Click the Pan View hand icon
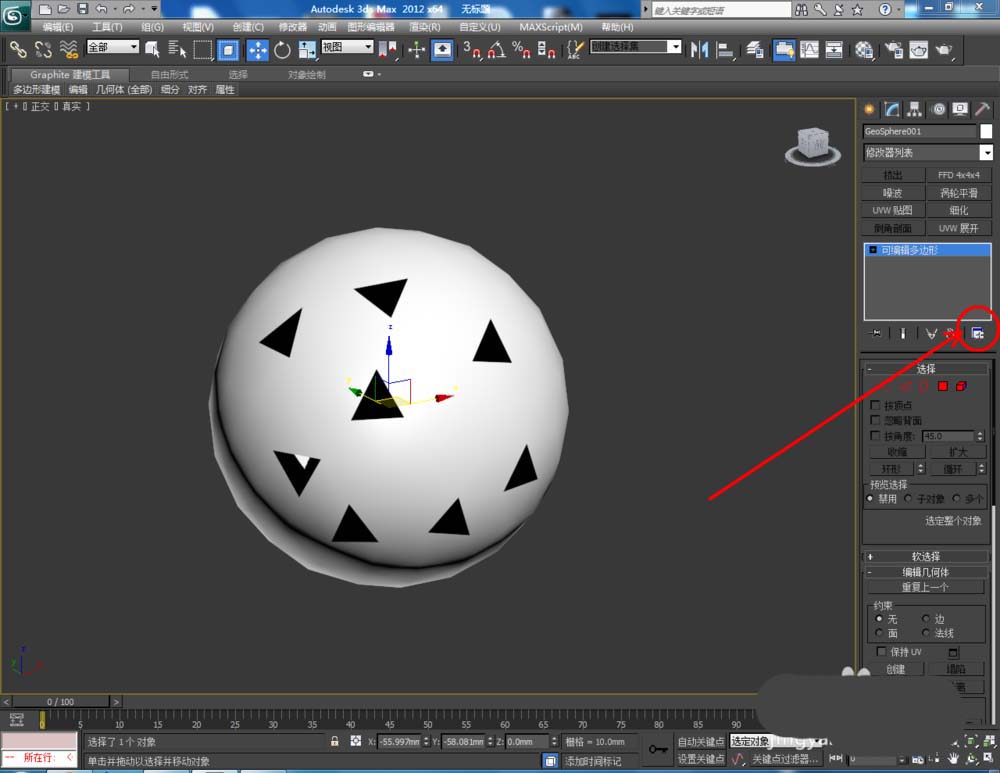Screen dimensions: 1000x773 [953, 758]
